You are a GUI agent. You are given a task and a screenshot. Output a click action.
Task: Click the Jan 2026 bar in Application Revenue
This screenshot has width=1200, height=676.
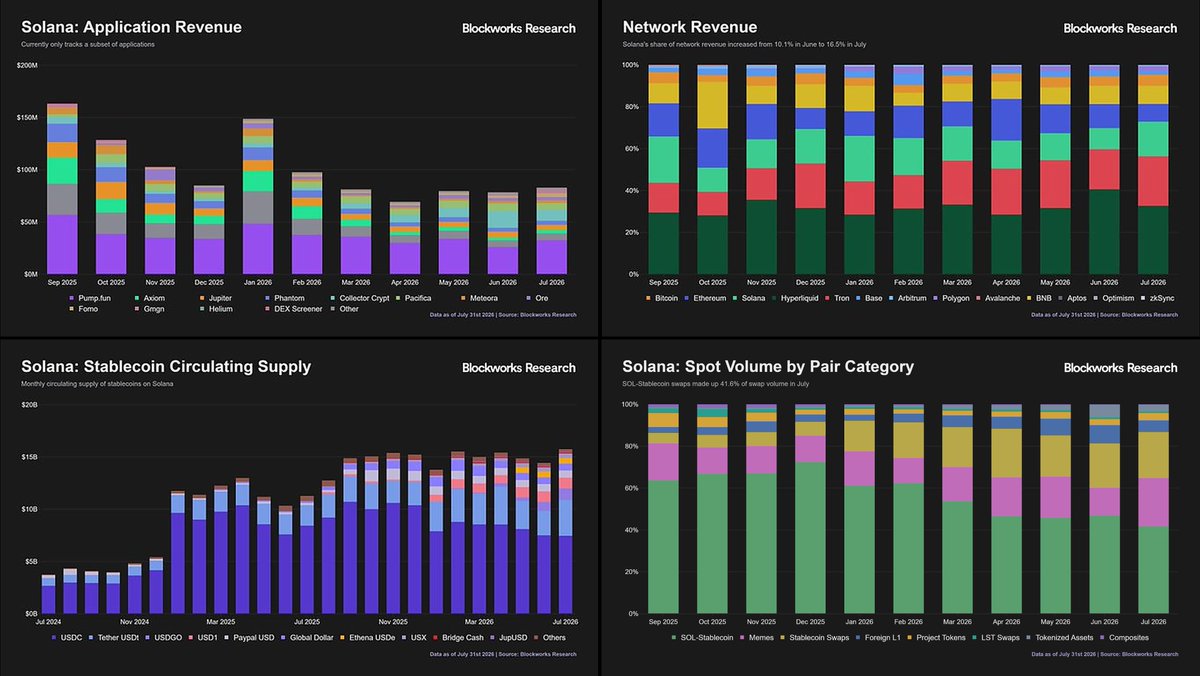(x=258, y=196)
